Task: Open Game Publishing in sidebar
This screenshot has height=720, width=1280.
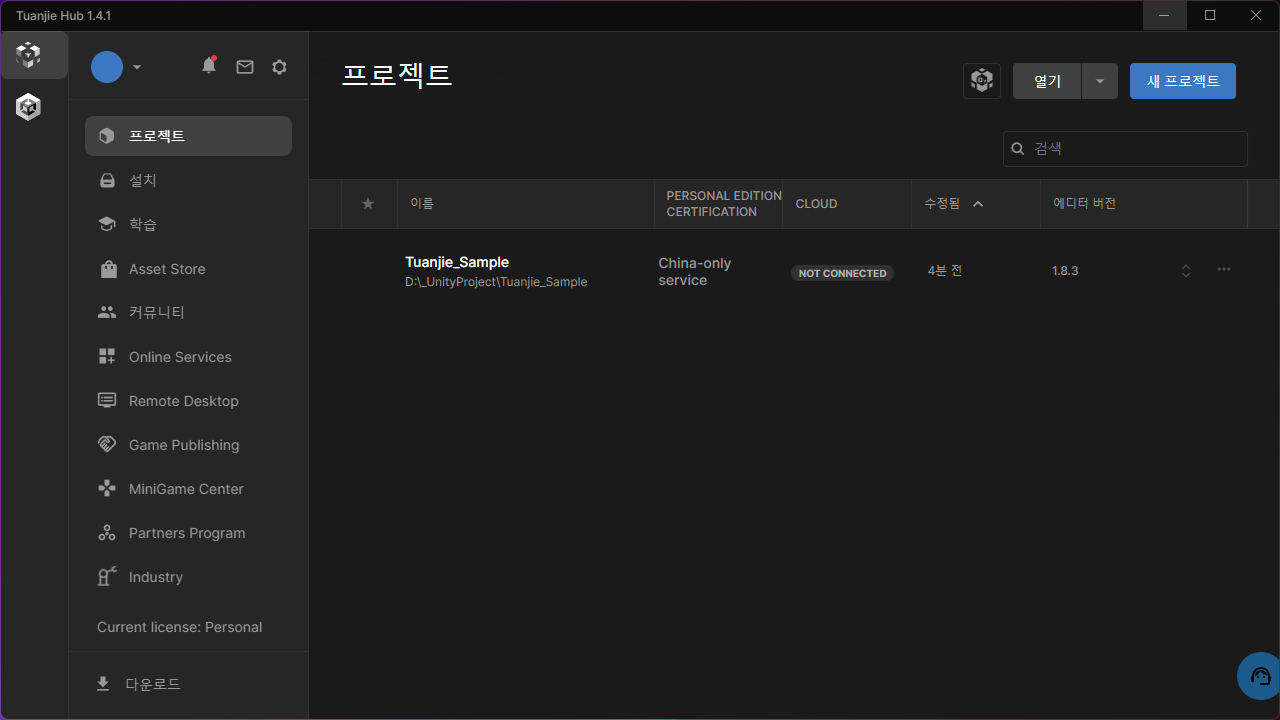Action: (188, 445)
